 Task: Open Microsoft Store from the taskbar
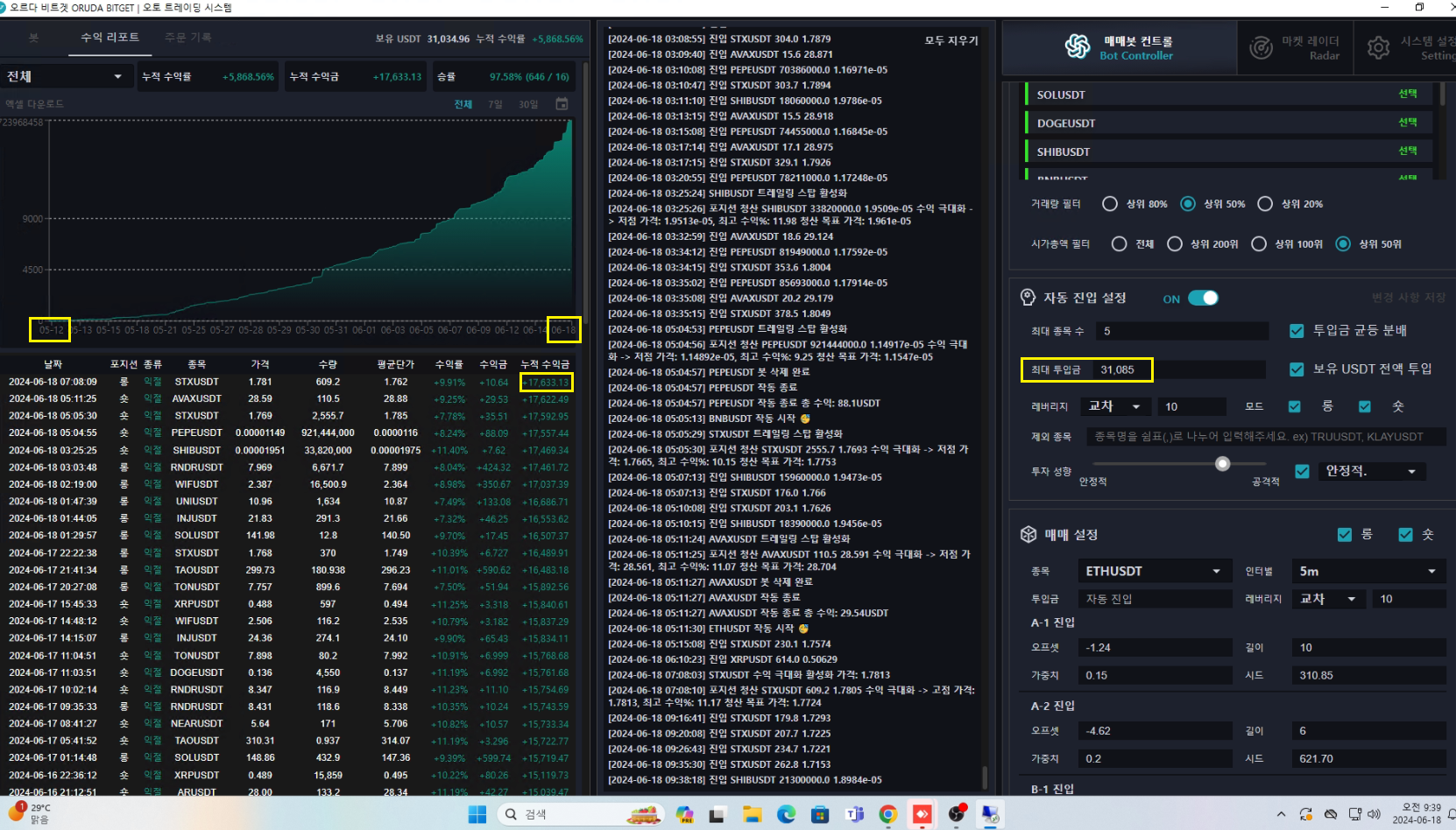coord(820,814)
